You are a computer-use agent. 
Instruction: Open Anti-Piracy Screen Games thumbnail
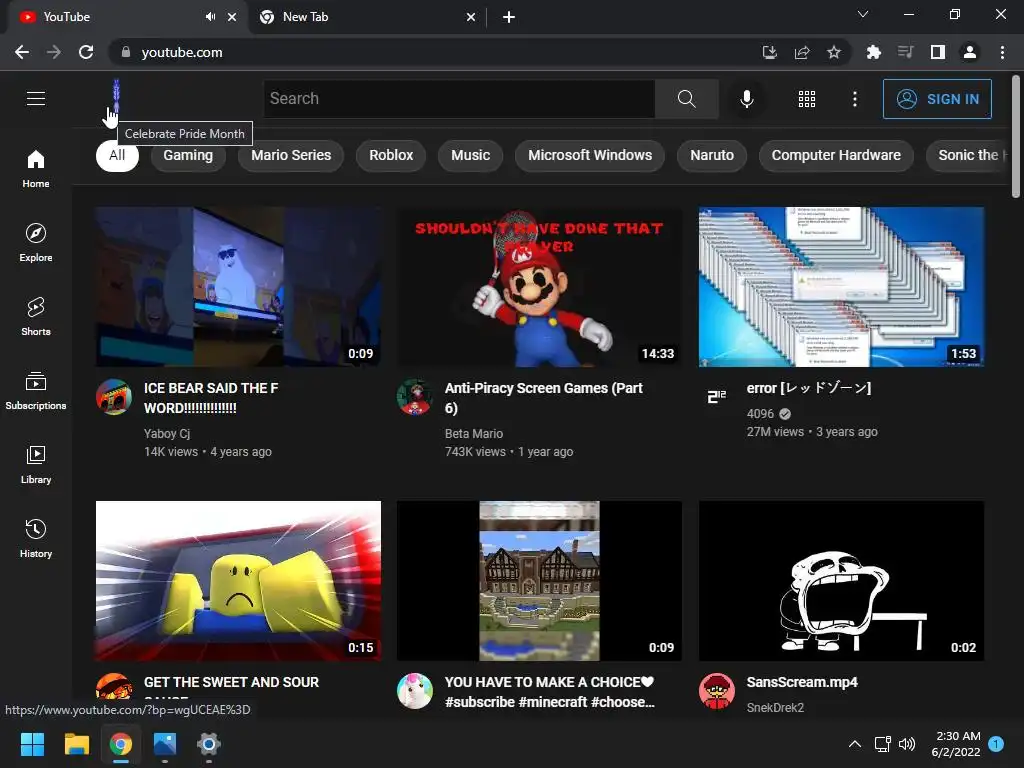[539, 287]
